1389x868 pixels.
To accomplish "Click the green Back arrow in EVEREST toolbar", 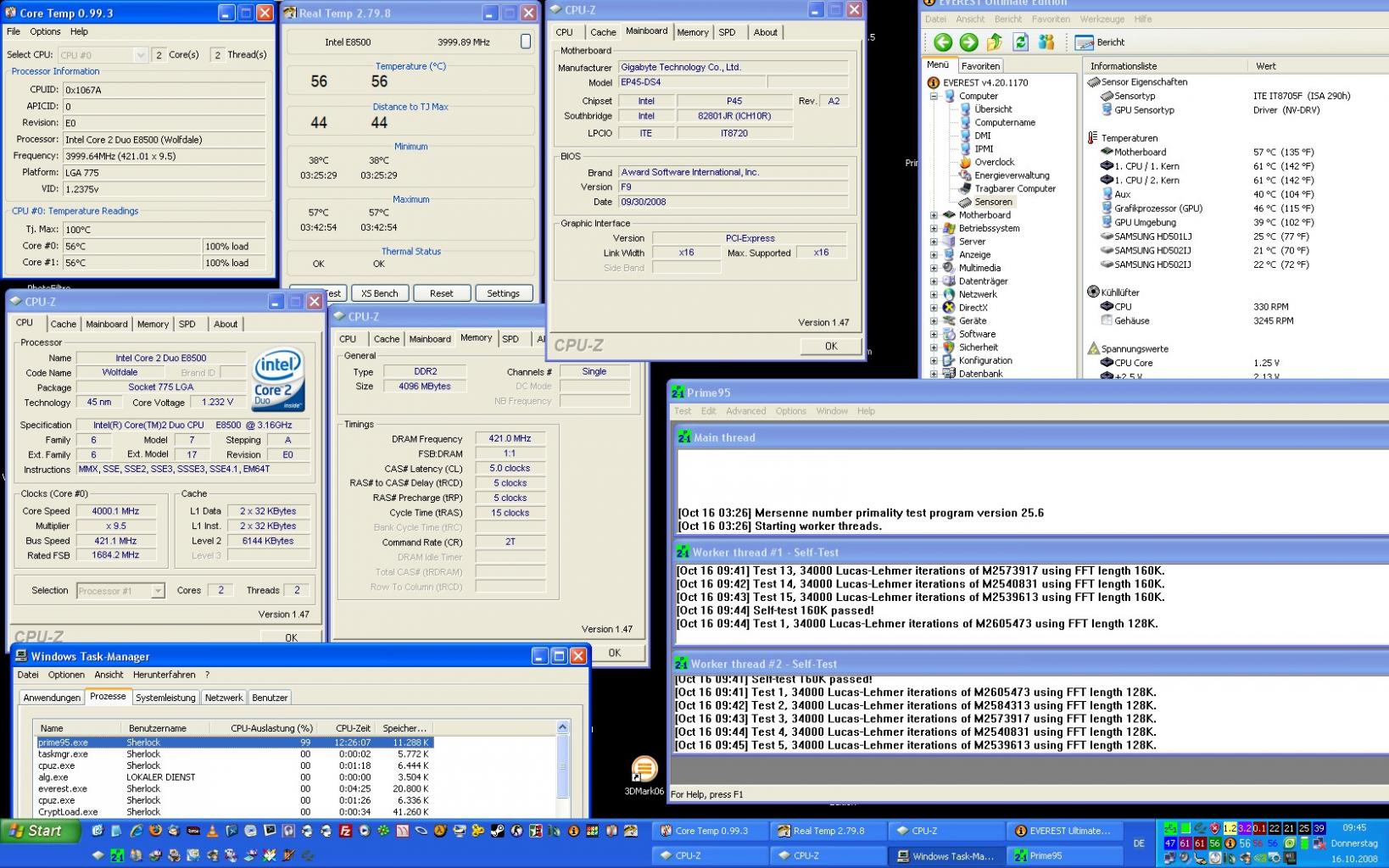I will coord(943,42).
